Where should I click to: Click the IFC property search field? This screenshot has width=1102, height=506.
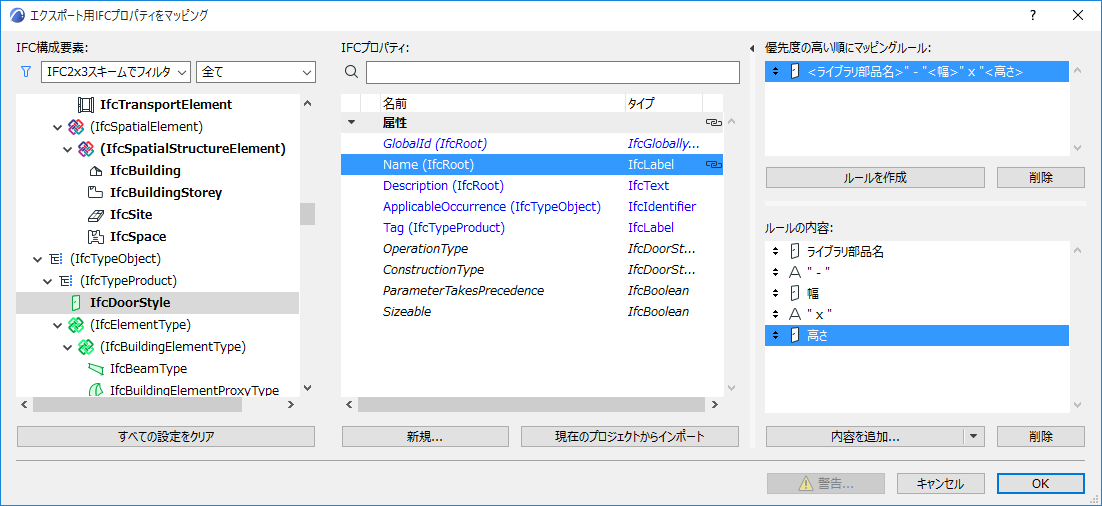pos(552,72)
